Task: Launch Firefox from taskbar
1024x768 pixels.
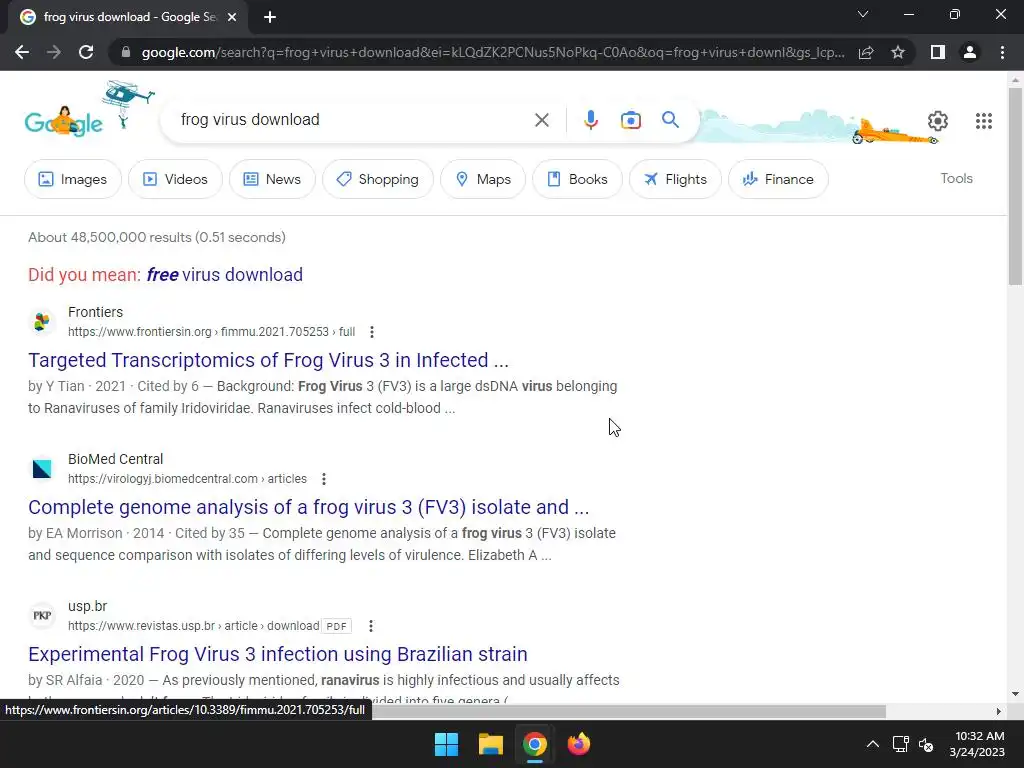Action: [x=579, y=744]
